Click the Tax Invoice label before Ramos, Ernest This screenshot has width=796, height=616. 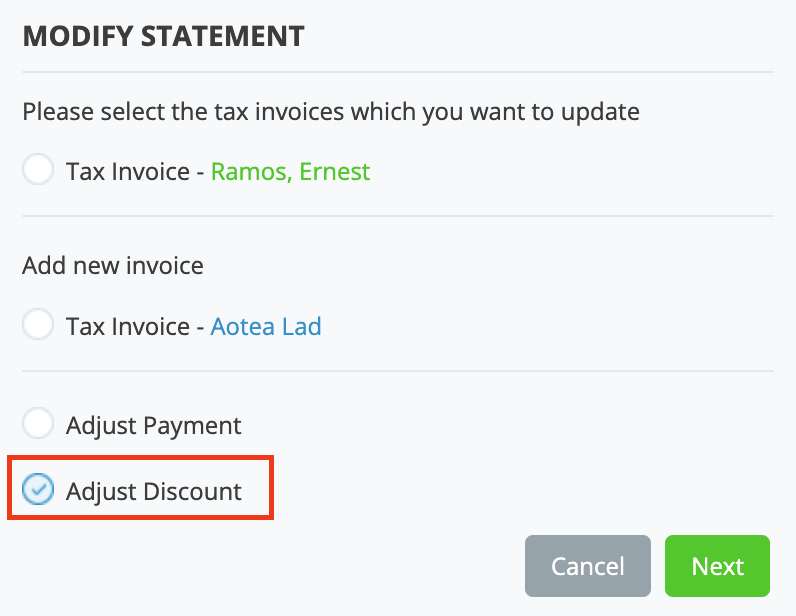(128, 172)
